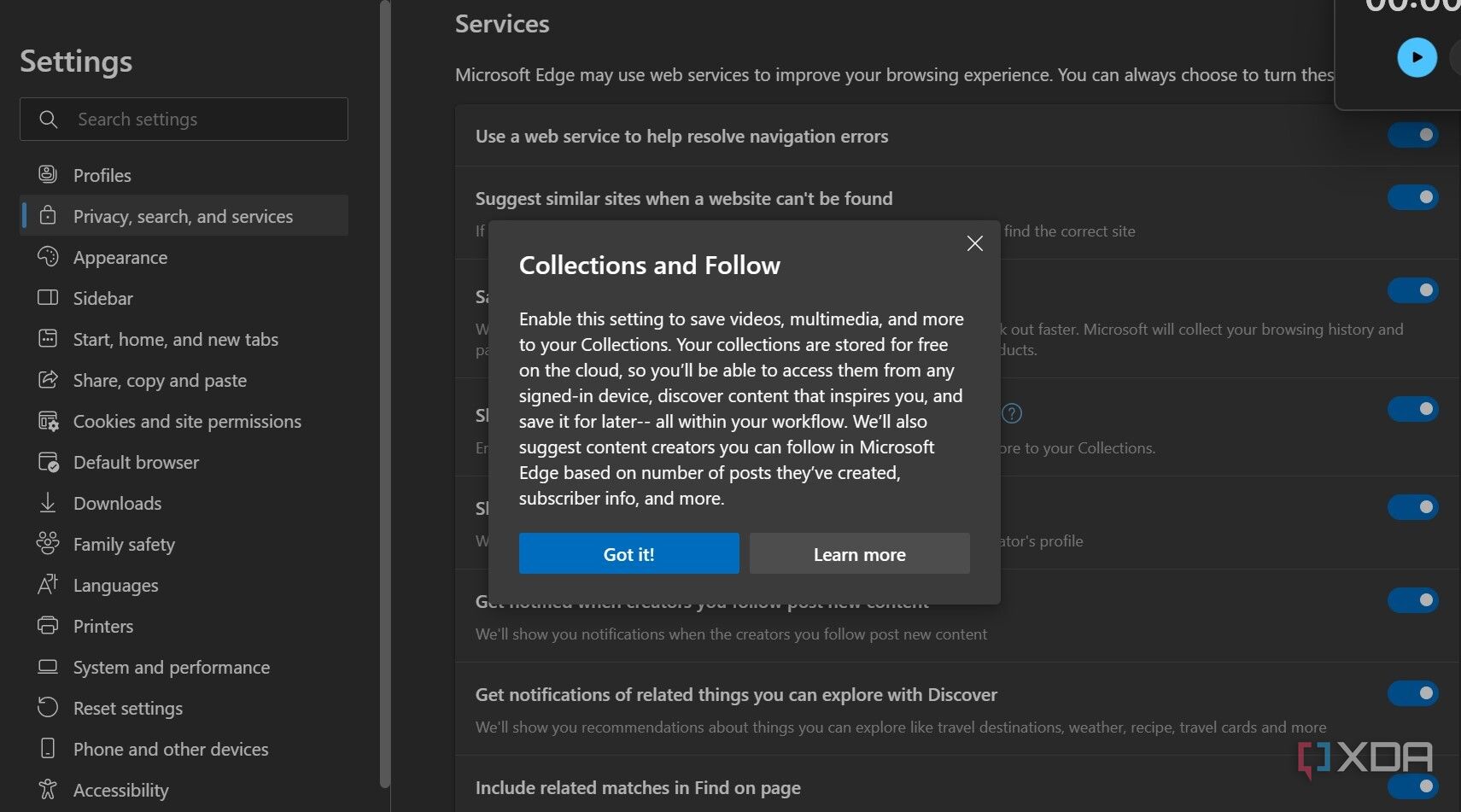The width and height of the screenshot is (1461, 812).
Task: Select the Profiles icon in sidebar
Action: tap(48, 174)
